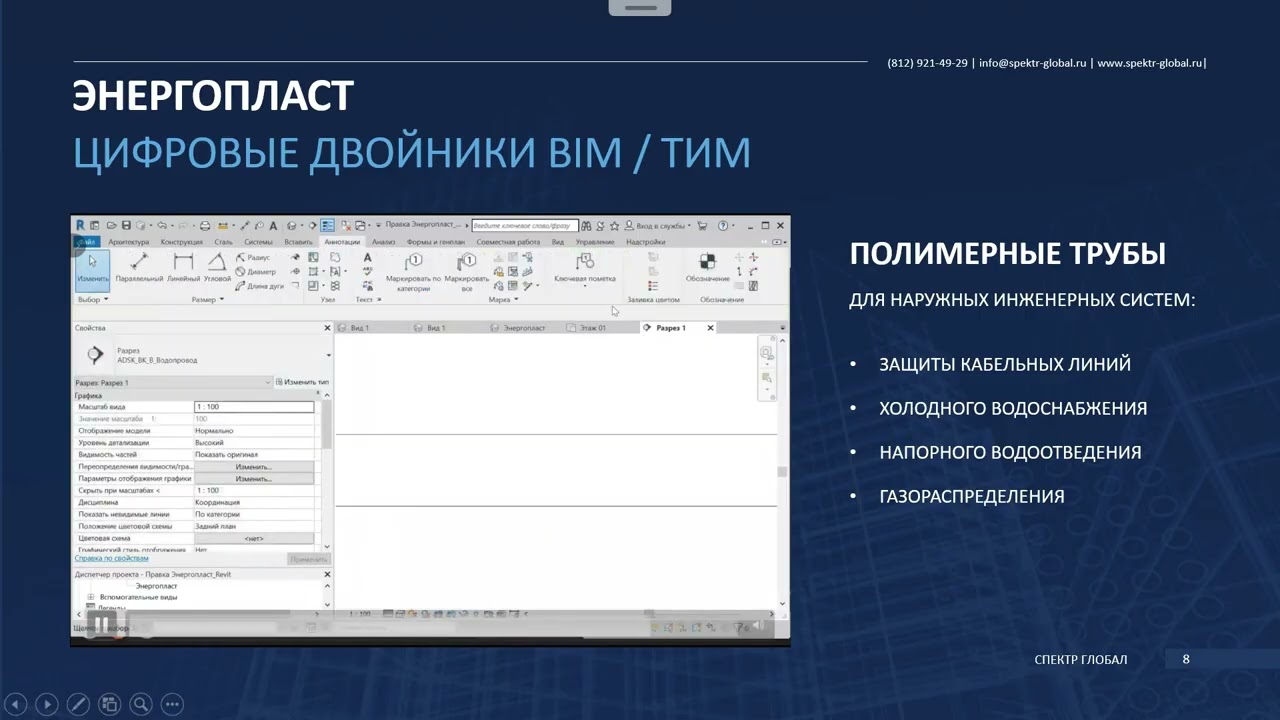Open the Разрез: Разрез 1 instance dropdown

(x=268, y=382)
